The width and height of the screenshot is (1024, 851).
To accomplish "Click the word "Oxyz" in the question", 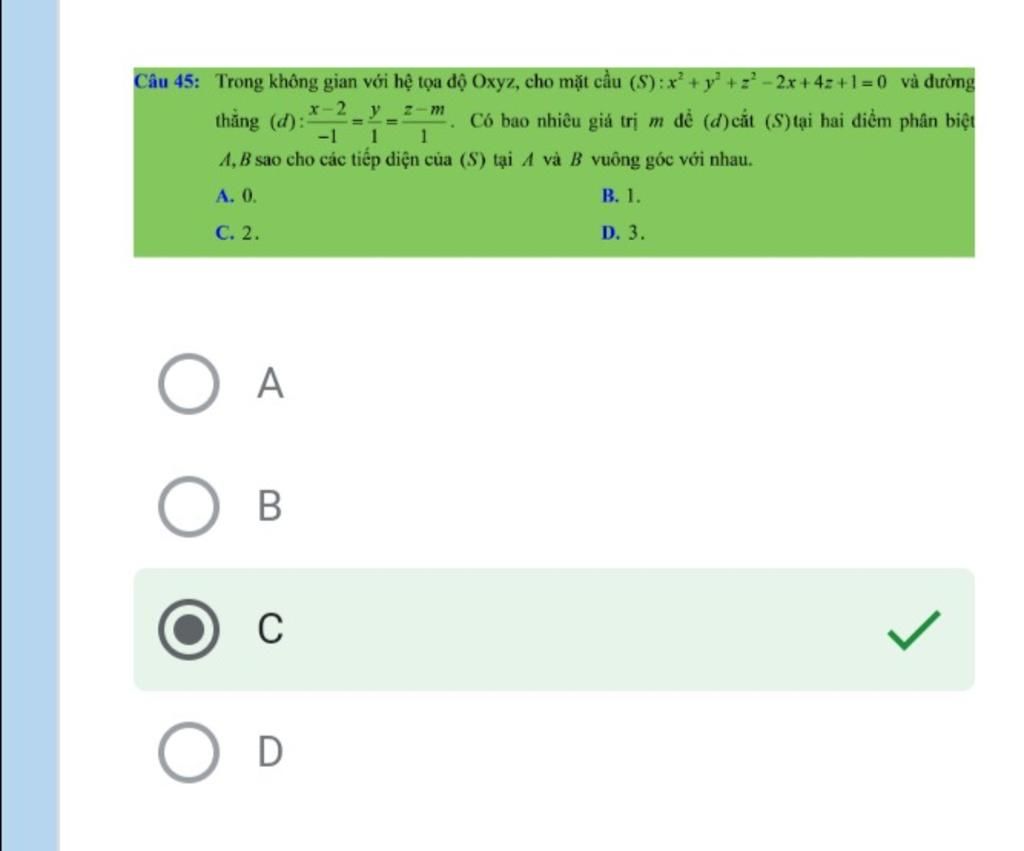I will tap(493, 82).
